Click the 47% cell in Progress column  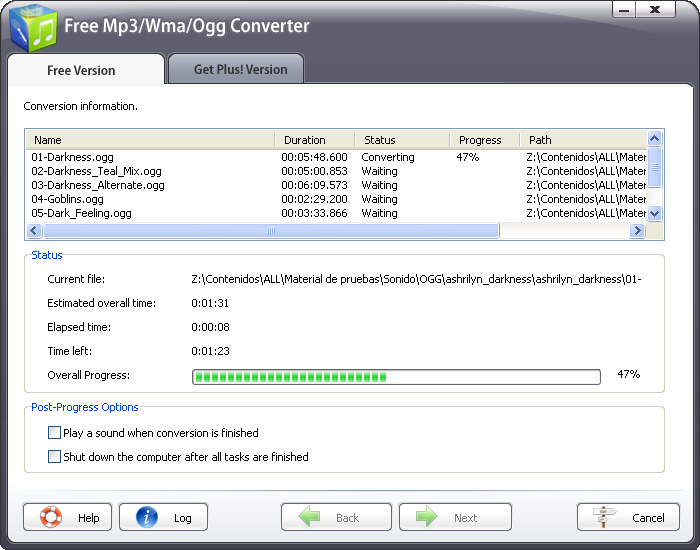468,157
